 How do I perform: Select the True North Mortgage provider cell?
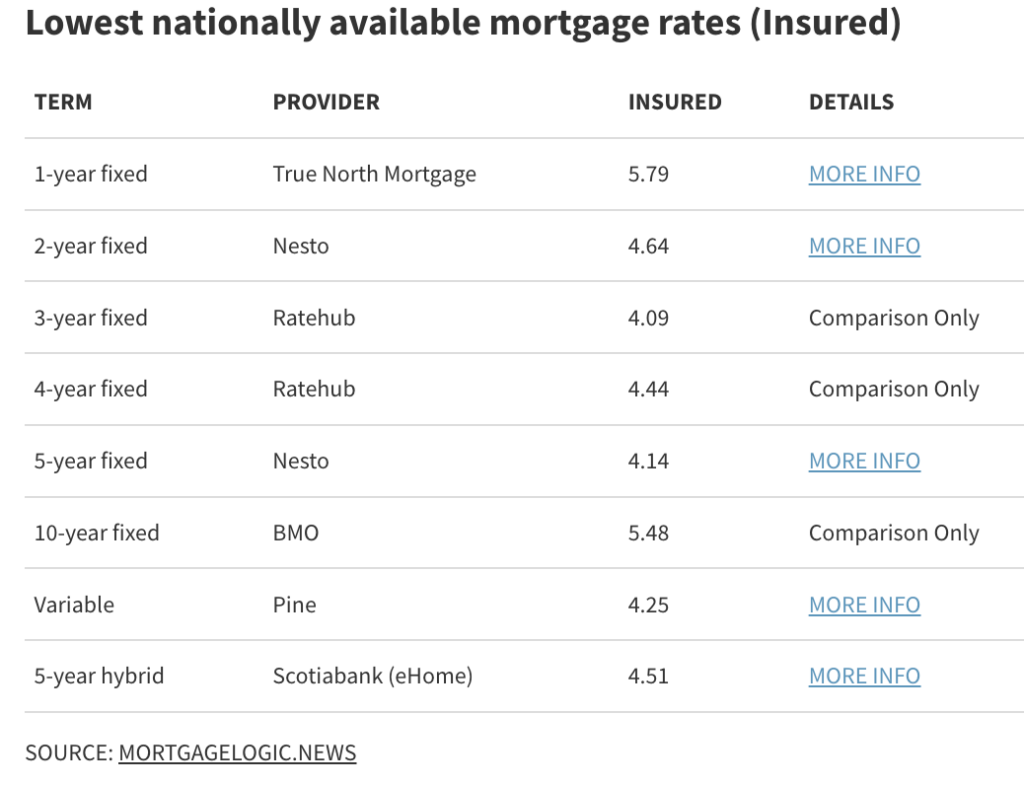click(374, 174)
